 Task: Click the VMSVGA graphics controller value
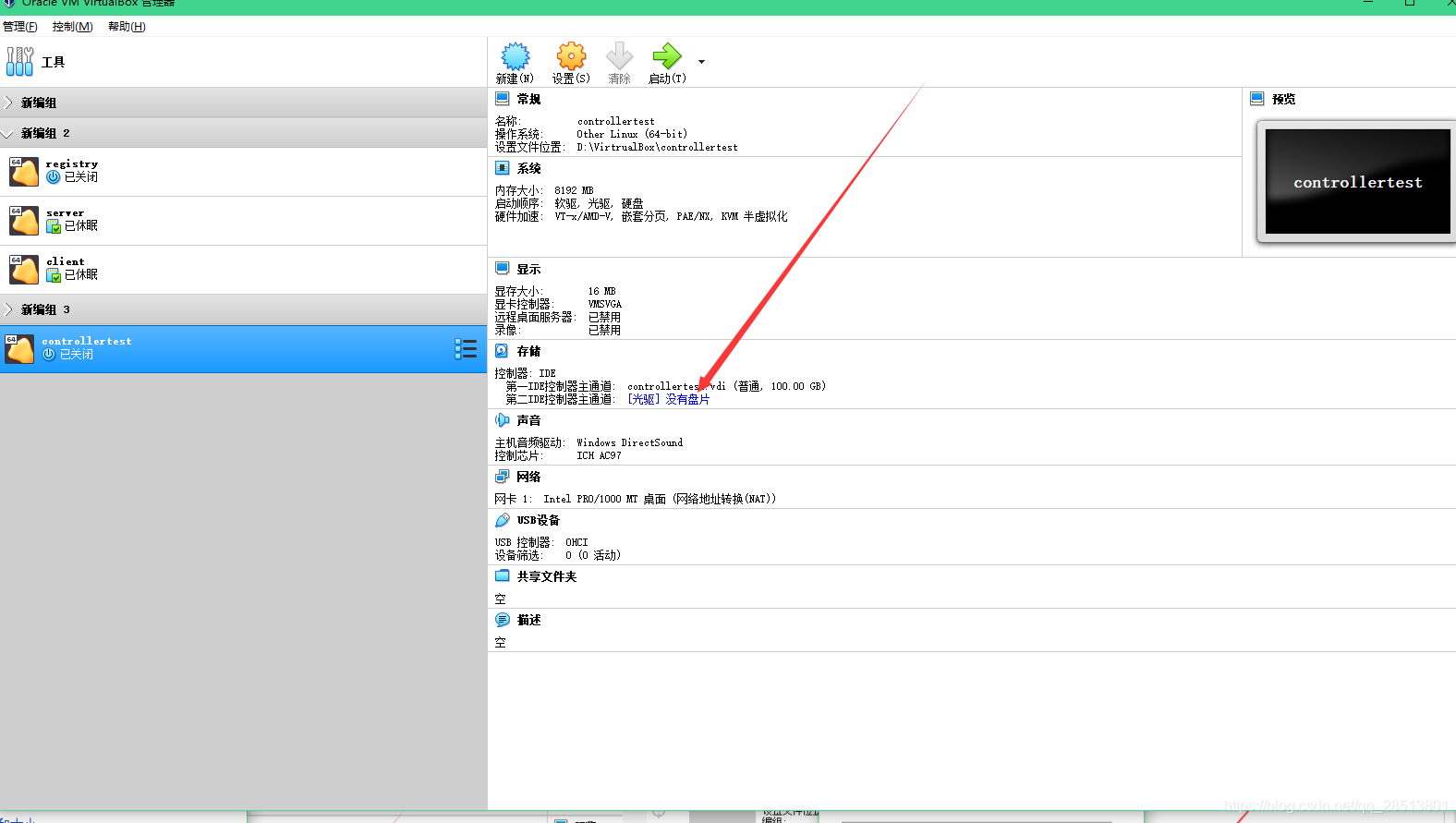(605, 304)
